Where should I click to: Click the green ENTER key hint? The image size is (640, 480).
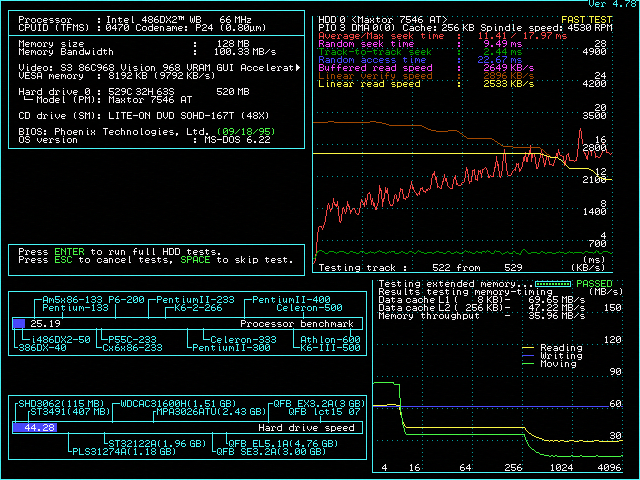pyautogui.click(x=69, y=252)
